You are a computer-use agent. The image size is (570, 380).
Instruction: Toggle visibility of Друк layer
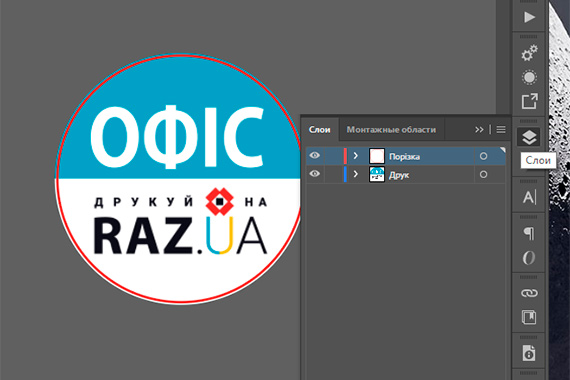pyautogui.click(x=314, y=174)
